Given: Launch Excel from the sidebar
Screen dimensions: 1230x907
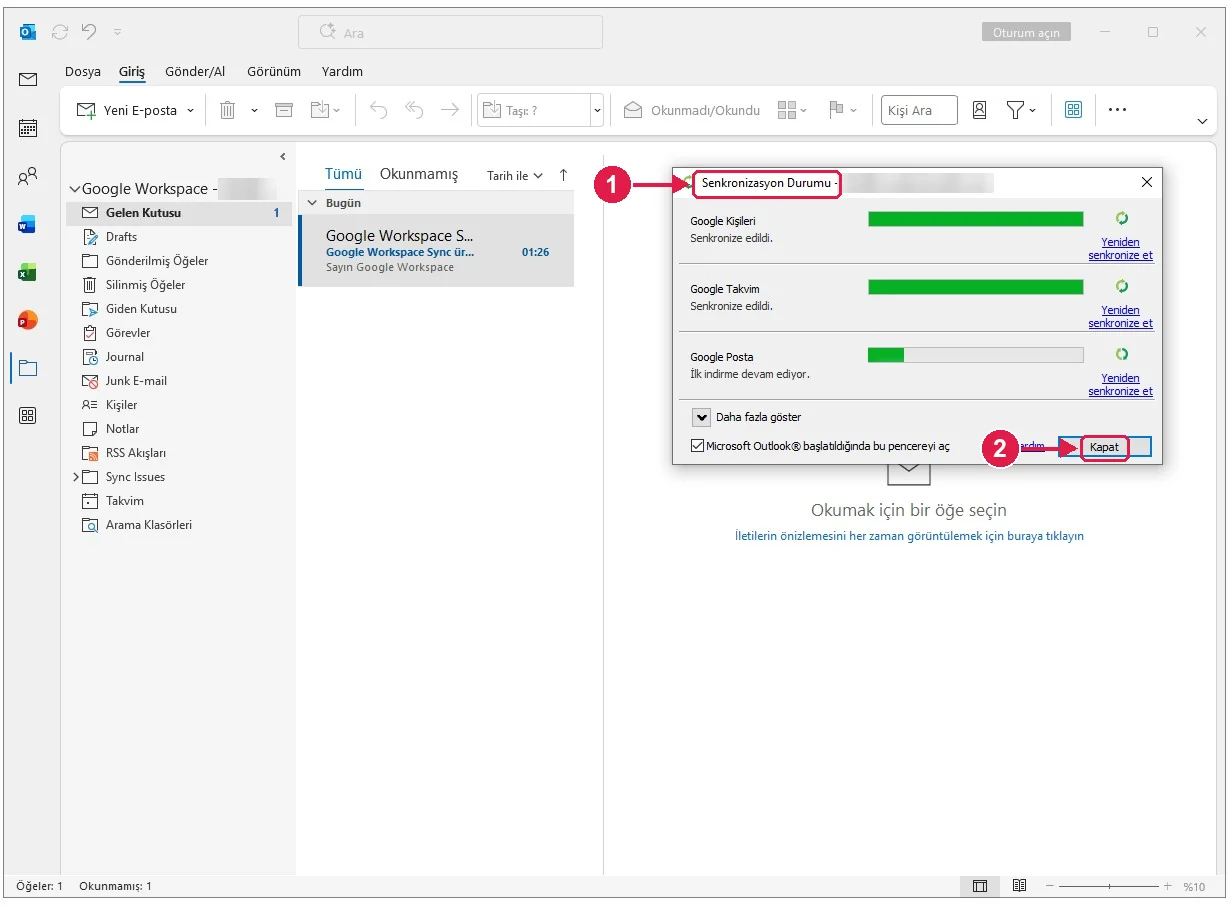Looking at the screenshot, I should pos(28,272).
